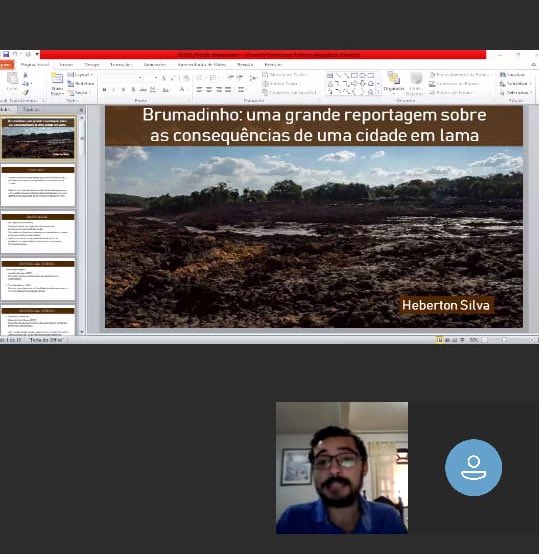
Task: Toggle text Shadow formatting
Action: click(x=133, y=90)
